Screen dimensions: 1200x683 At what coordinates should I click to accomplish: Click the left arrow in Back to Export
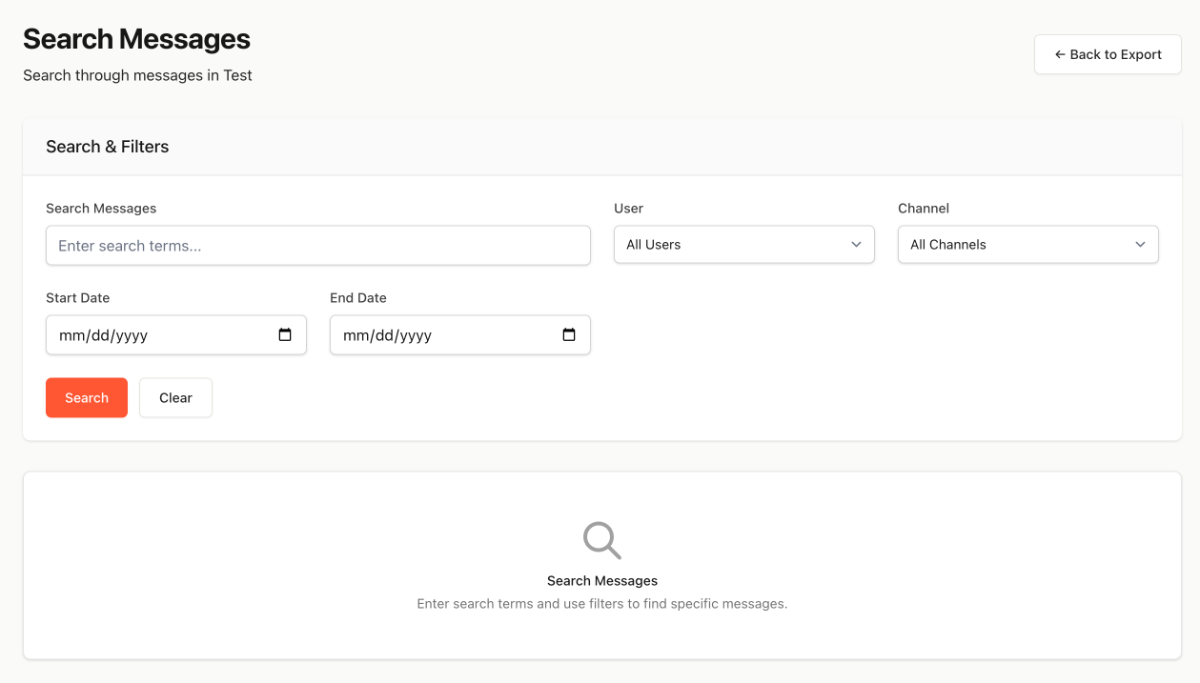tap(1060, 54)
